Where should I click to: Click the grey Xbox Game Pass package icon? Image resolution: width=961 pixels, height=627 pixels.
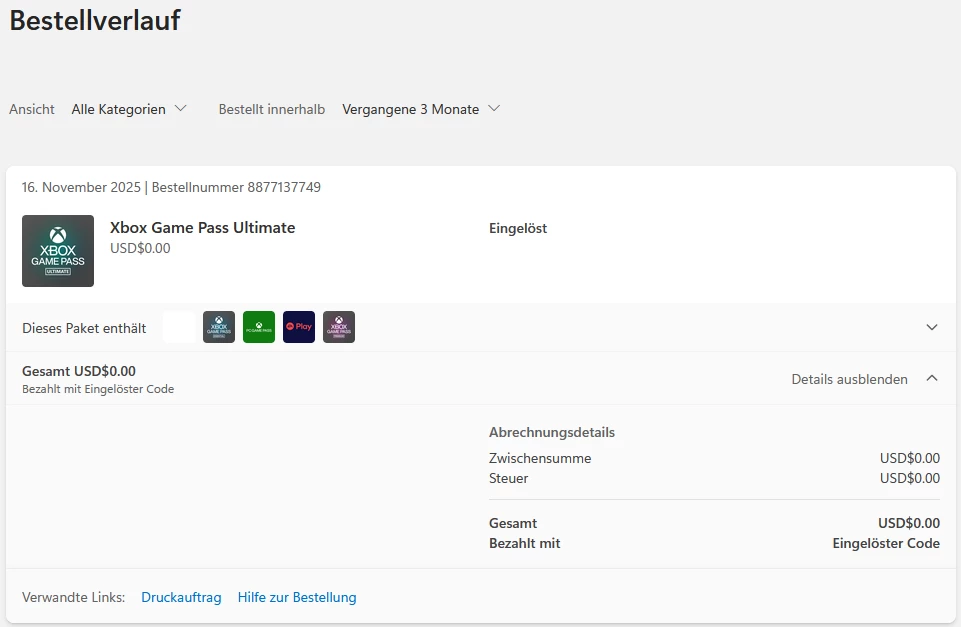[x=219, y=327]
